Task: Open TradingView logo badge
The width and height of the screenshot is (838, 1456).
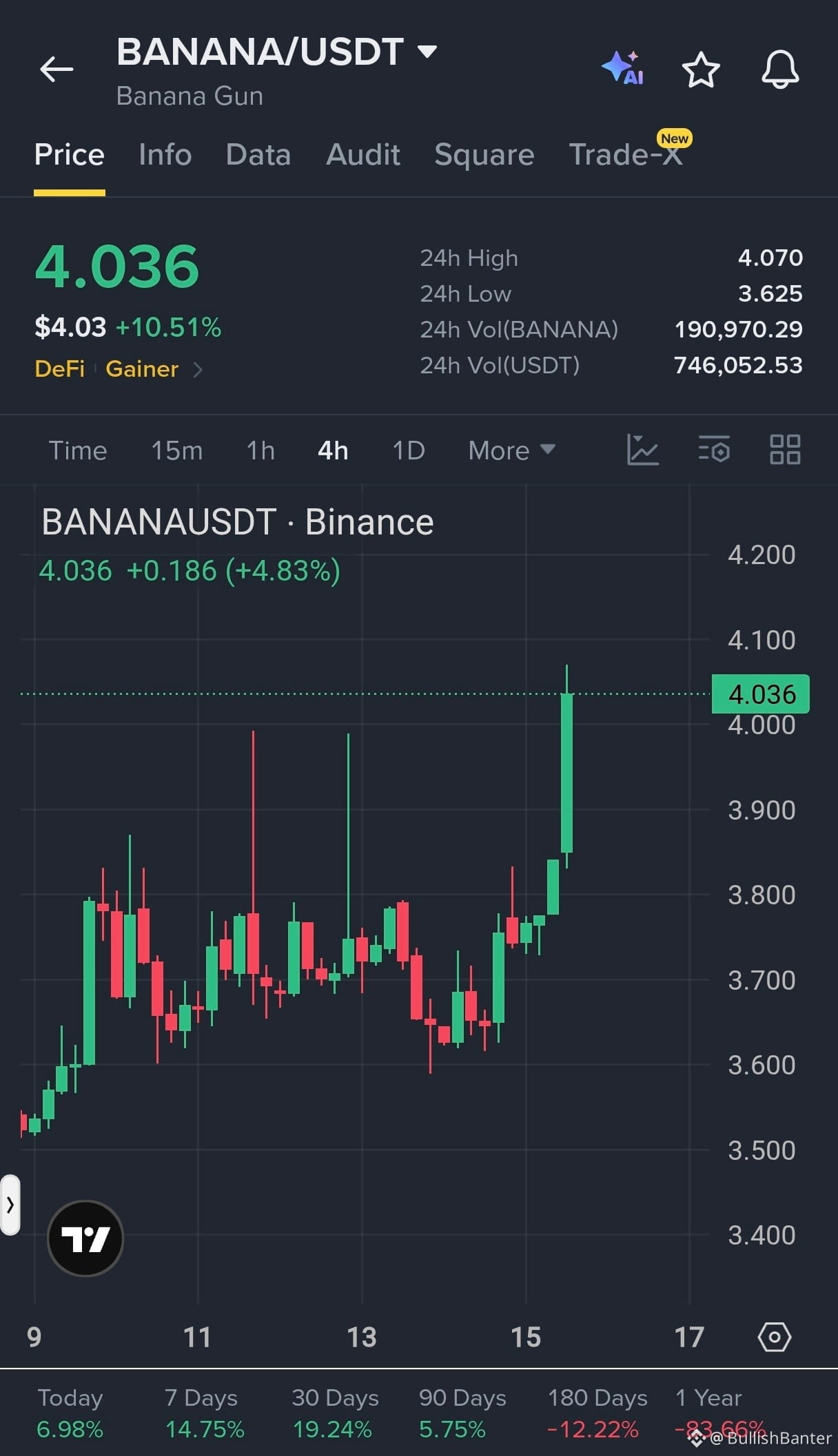Action: (x=85, y=1238)
